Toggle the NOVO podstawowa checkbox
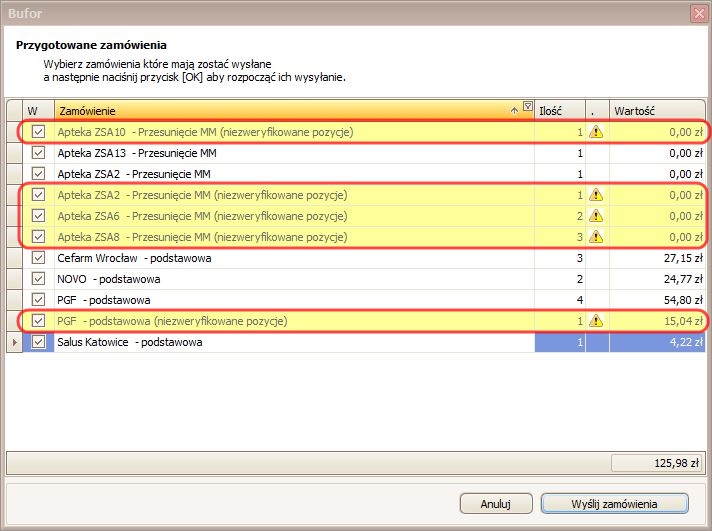 click(x=39, y=279)
